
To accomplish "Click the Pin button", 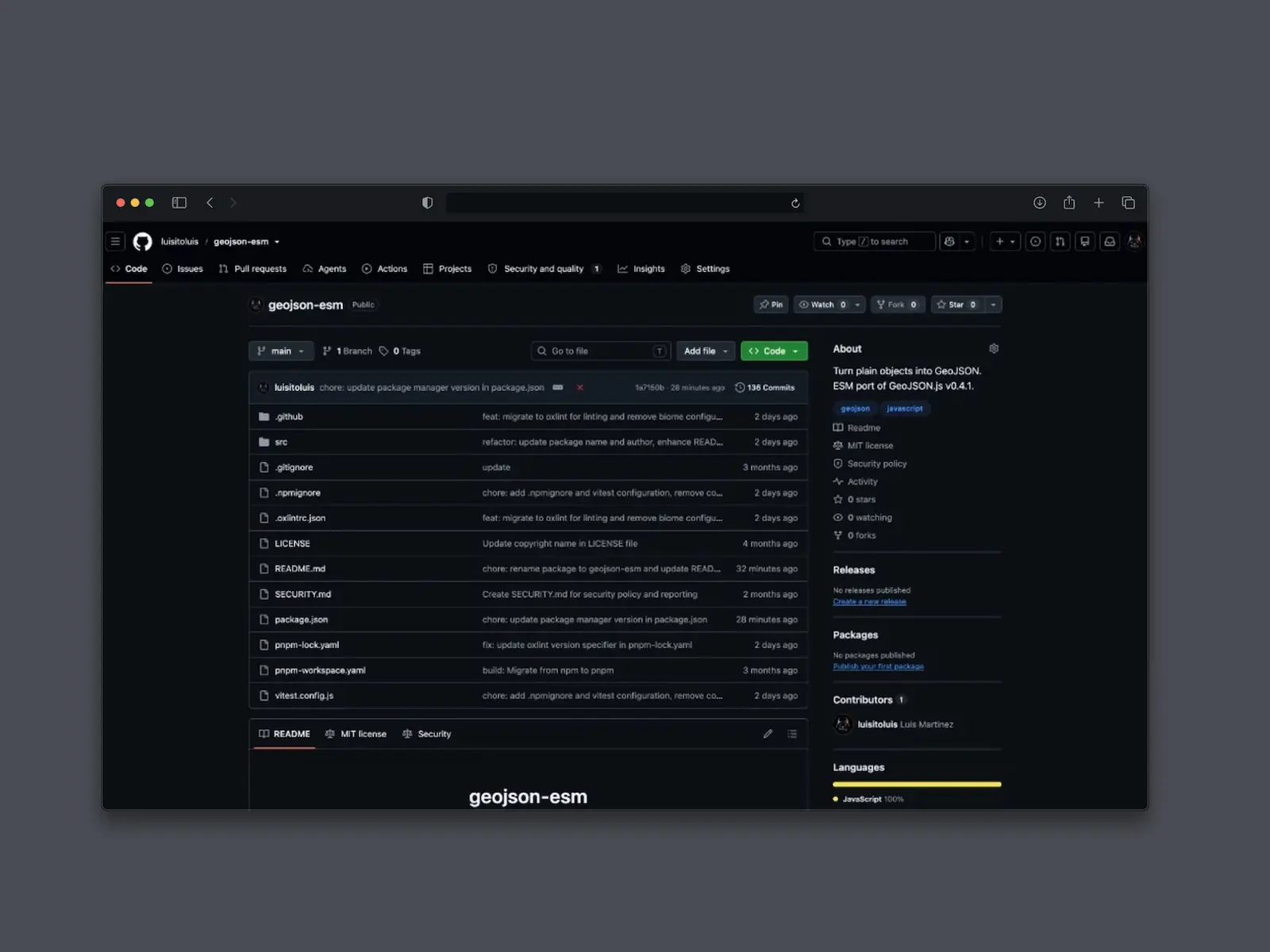I will 771,305.
